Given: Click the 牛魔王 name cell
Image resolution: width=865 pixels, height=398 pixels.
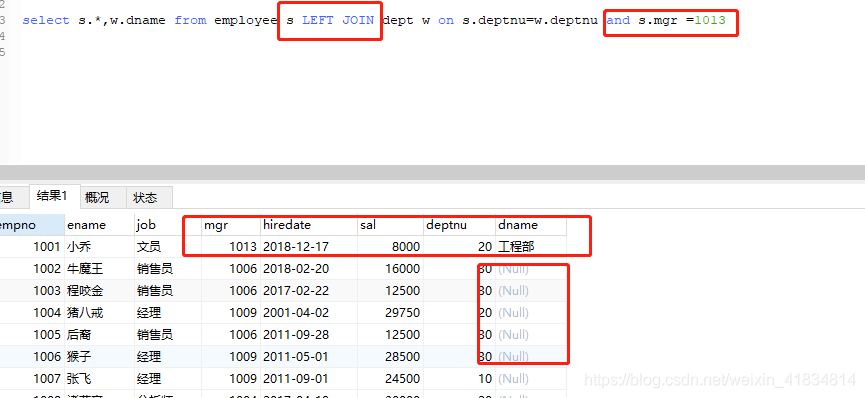Looking at the screenshot, I should click(100, 269).
